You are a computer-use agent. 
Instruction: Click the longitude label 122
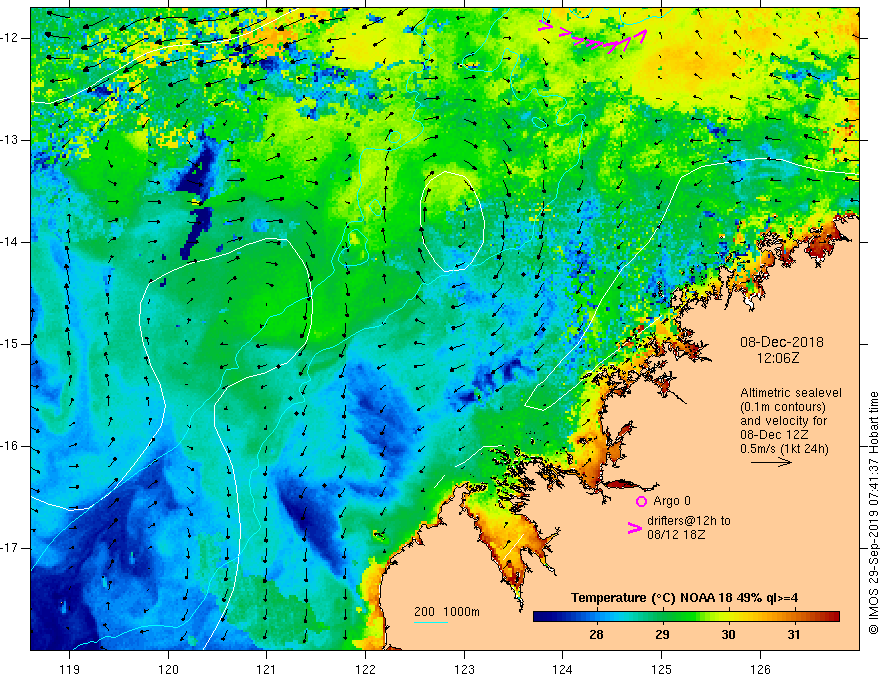pyautogui.click(x=365, y=669)
